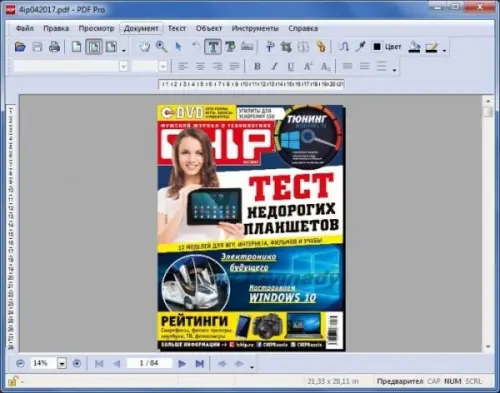Set wide line spacing icon
Image resolution: width=500 pixels, height=393 pixels.
coord(382,66)
